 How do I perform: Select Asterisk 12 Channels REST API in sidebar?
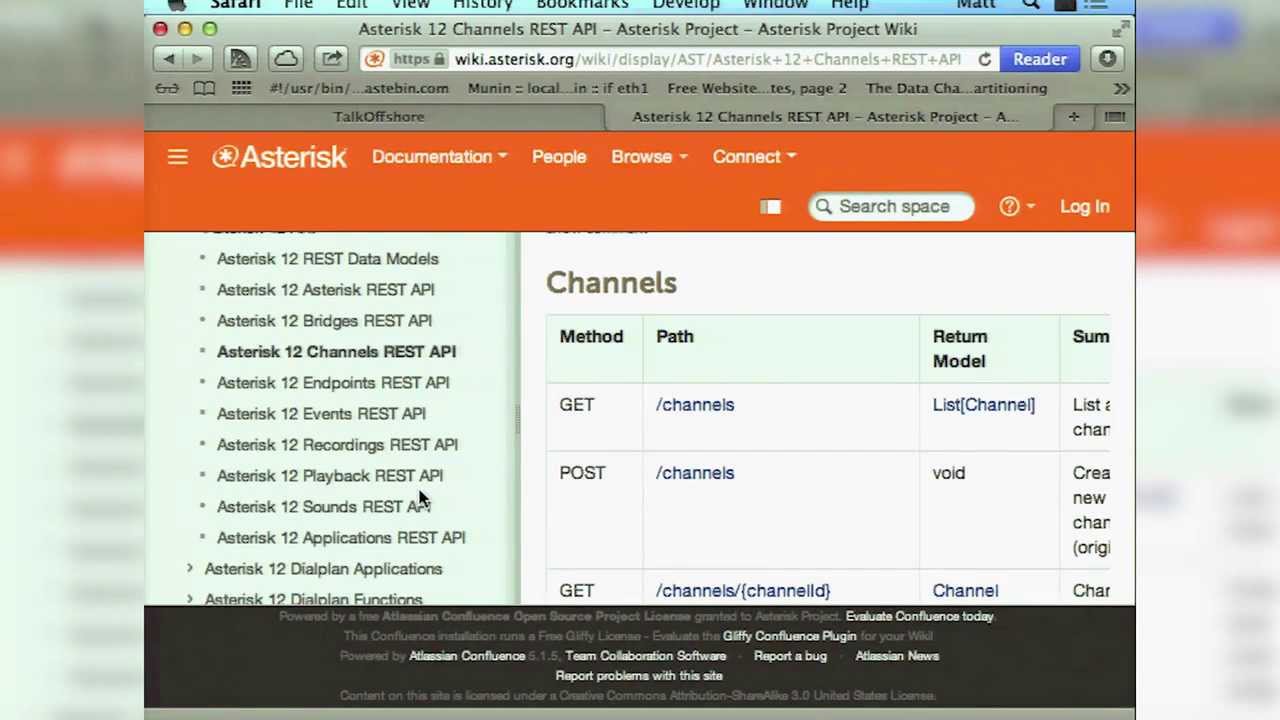click(x=336, y=352)
